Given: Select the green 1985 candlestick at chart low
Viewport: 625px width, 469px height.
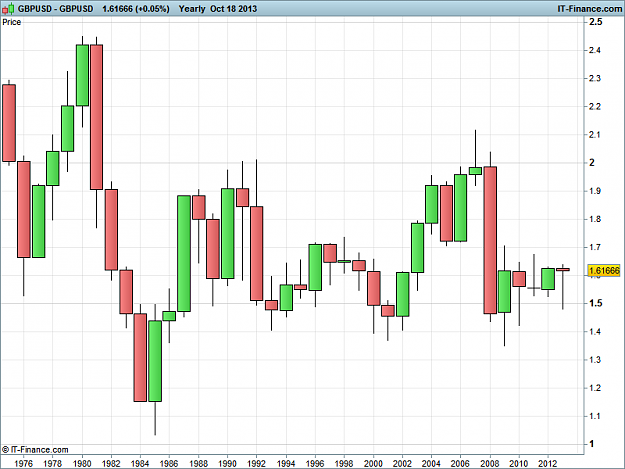Looking at the screenshot, I should coord(155,361).
